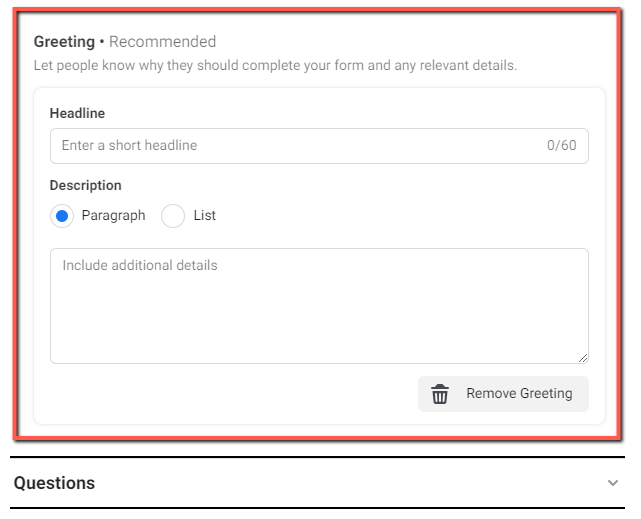Screen dimensions: 641x519
Task: Choose the List description label
Action: tap(204, 215)
